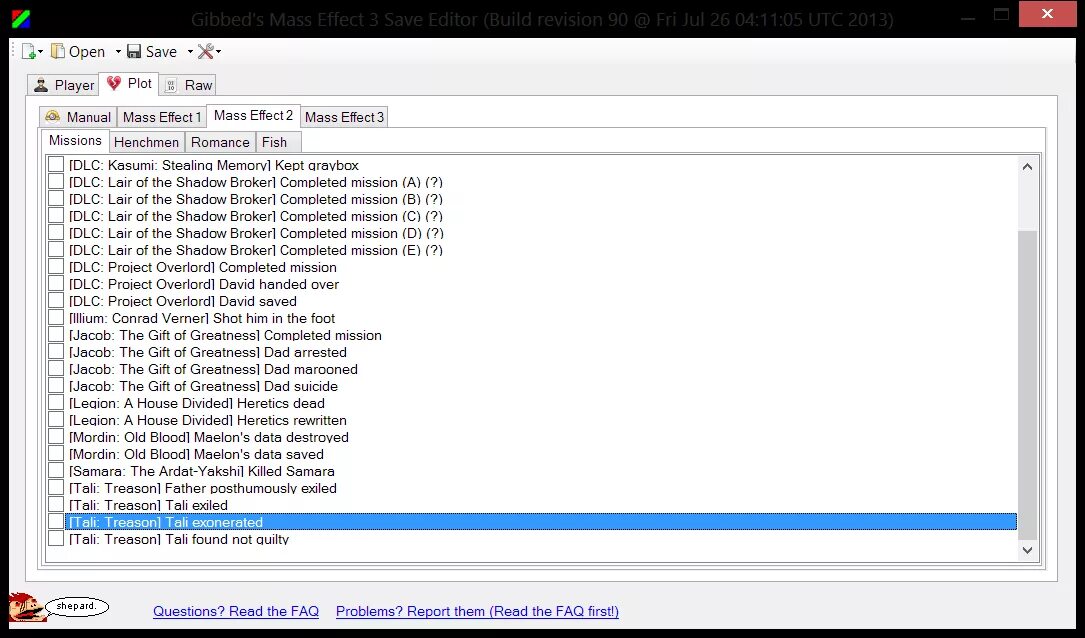Toggle Conrad Verner Shot him in foot checkbox

(56, 318)
